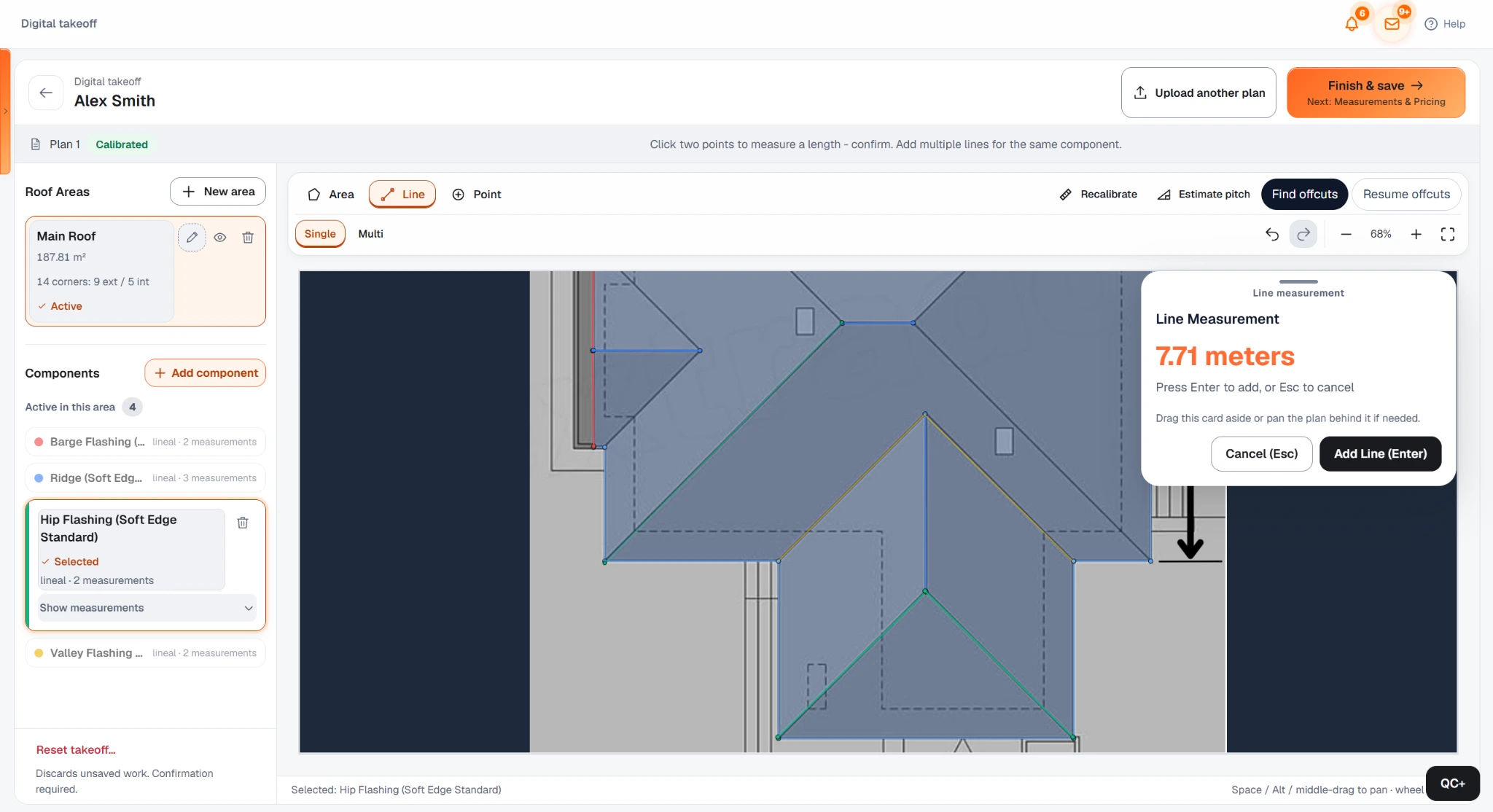The width and height of the screenshot is (1493, 812).
Task: Delete Main Roof with the trash icon
Action: [x=248, y=238]
